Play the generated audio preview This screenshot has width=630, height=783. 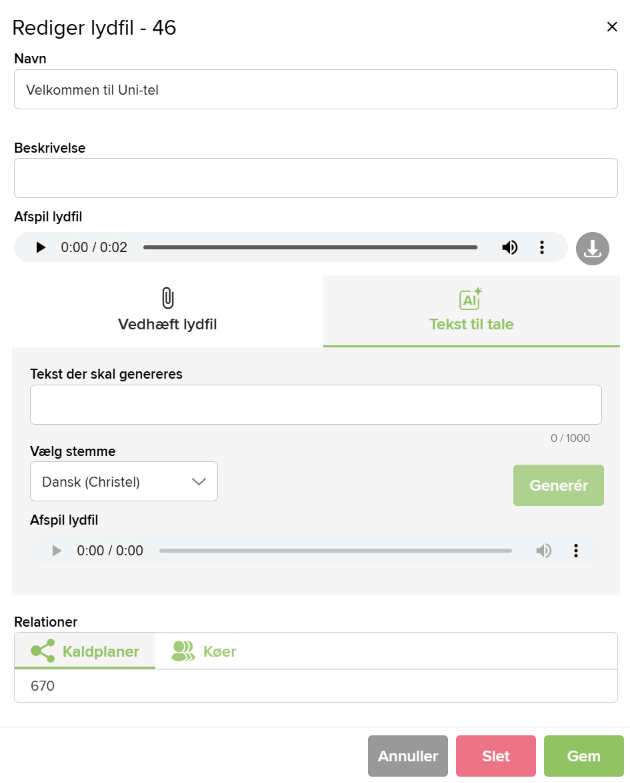(57, 550)
